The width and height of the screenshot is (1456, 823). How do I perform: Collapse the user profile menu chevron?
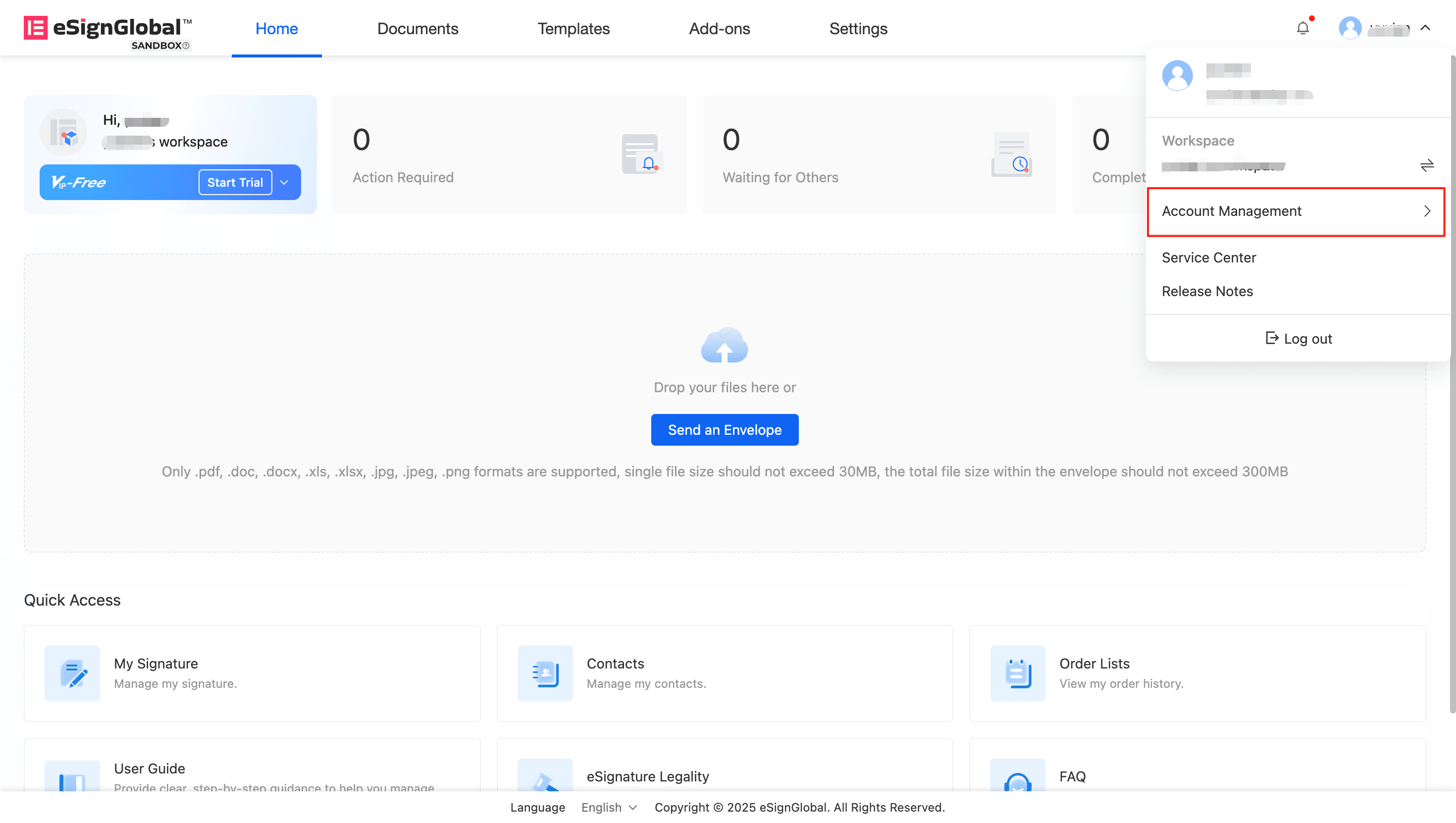coord(1425,28)
